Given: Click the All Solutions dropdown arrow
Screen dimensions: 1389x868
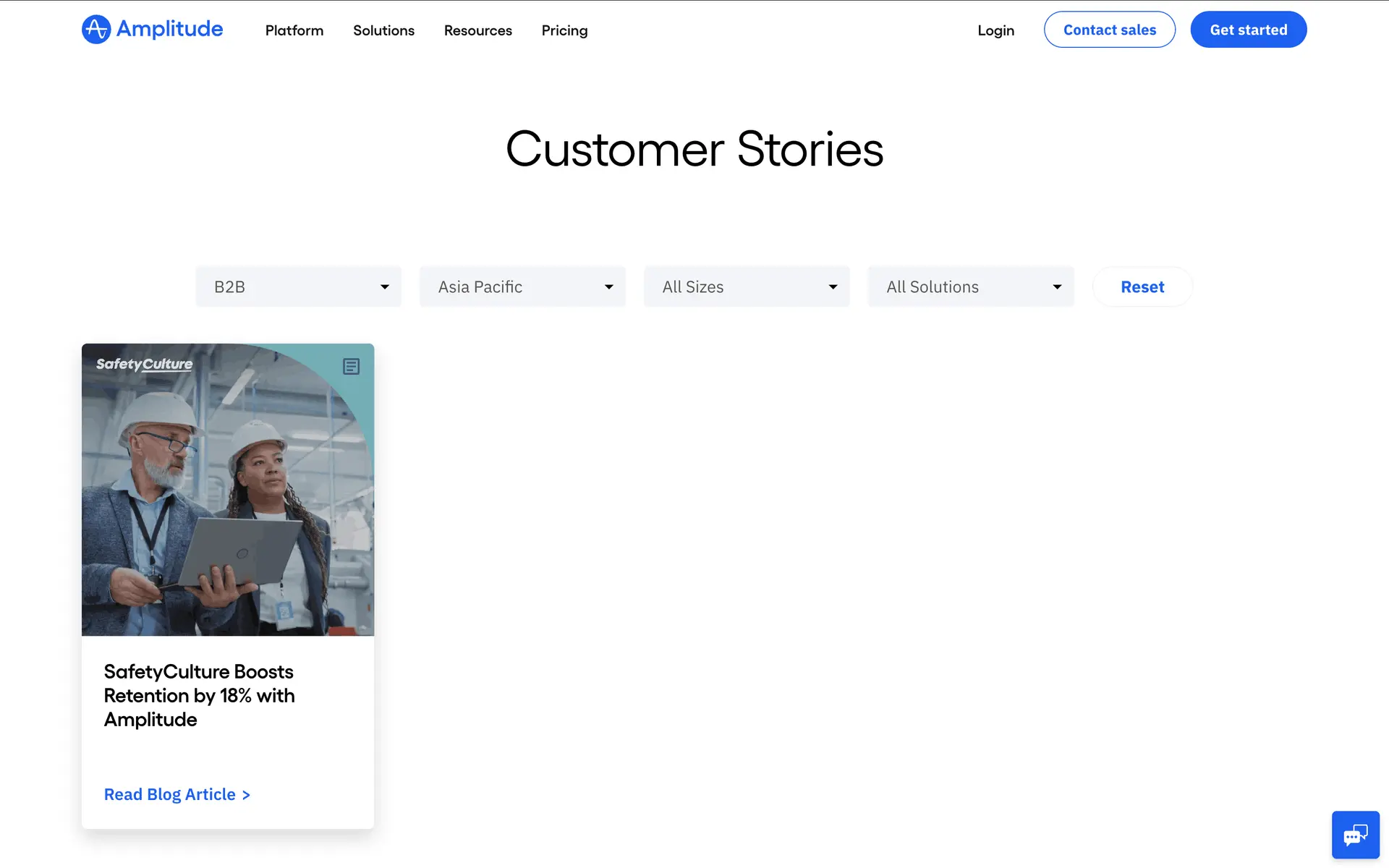Looking at the screenshot, I should coord(1057,287).
